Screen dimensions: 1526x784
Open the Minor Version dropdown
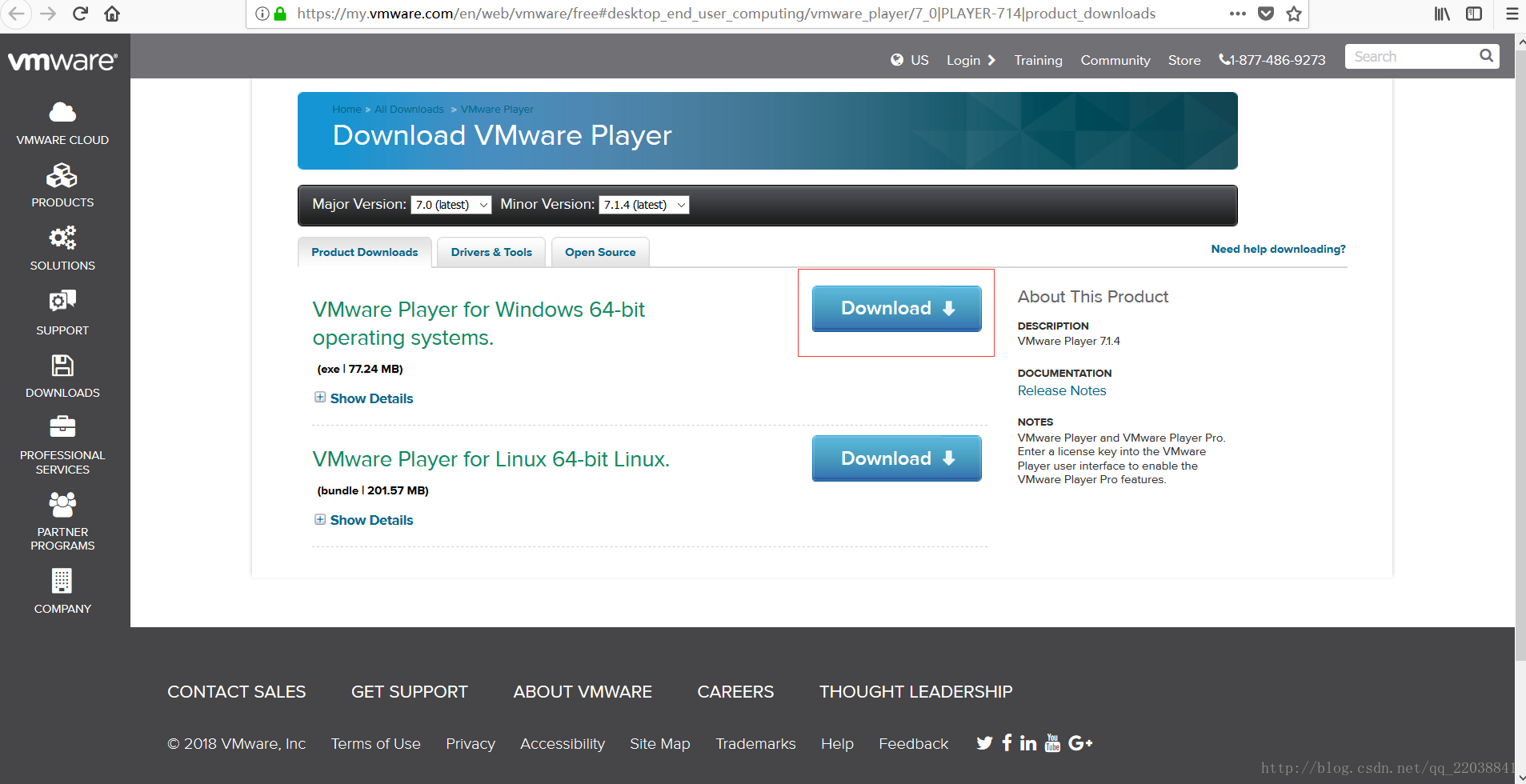click(643, 205)
